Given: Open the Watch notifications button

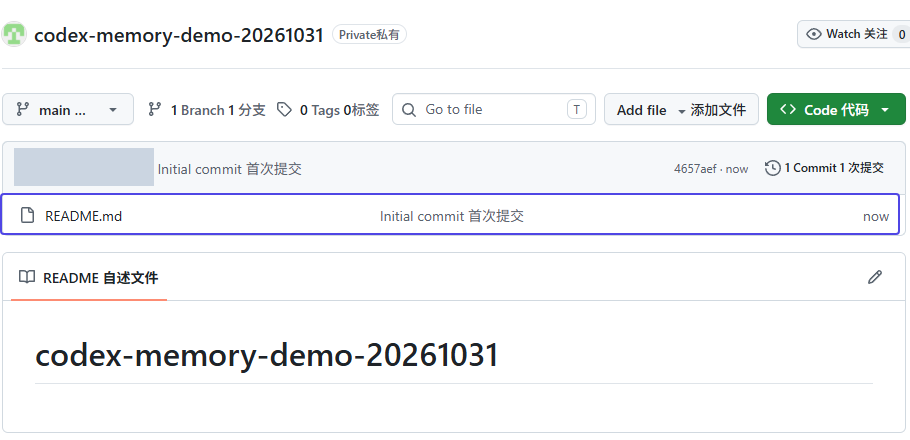Looking at the screenshot, I should click(853, 34).
